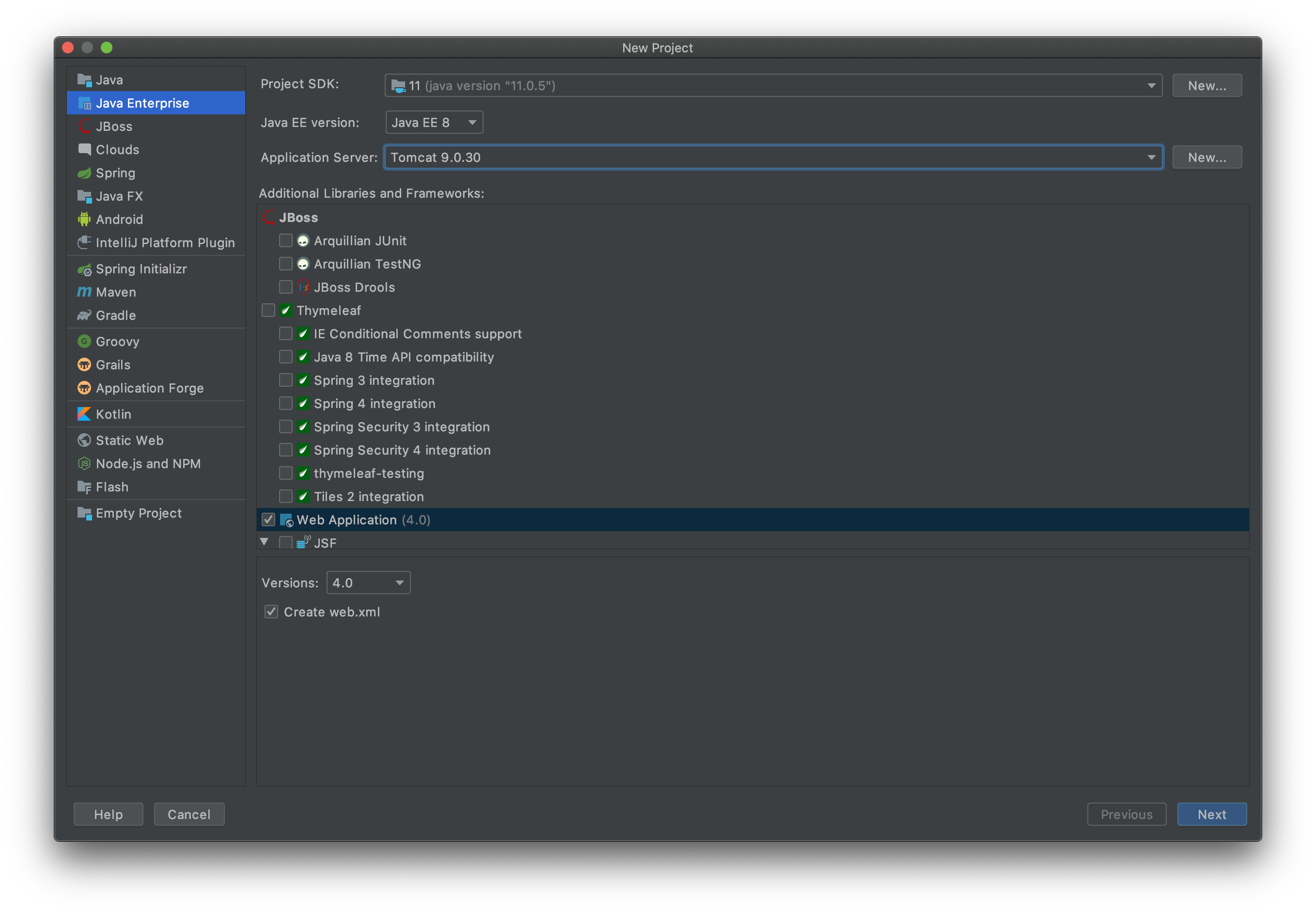
Task: Choose Empty Project in the sidebar
Action: 139,513
